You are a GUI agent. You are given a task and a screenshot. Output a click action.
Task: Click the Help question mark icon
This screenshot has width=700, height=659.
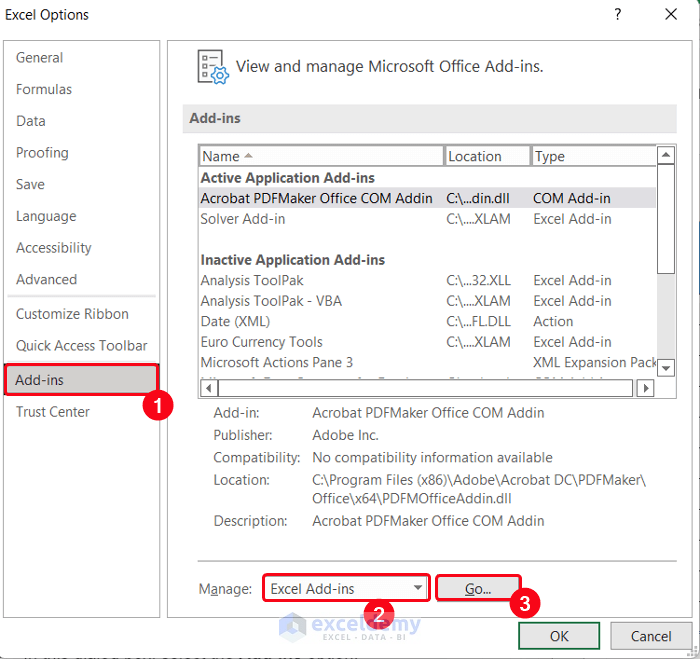pos(617,14)
